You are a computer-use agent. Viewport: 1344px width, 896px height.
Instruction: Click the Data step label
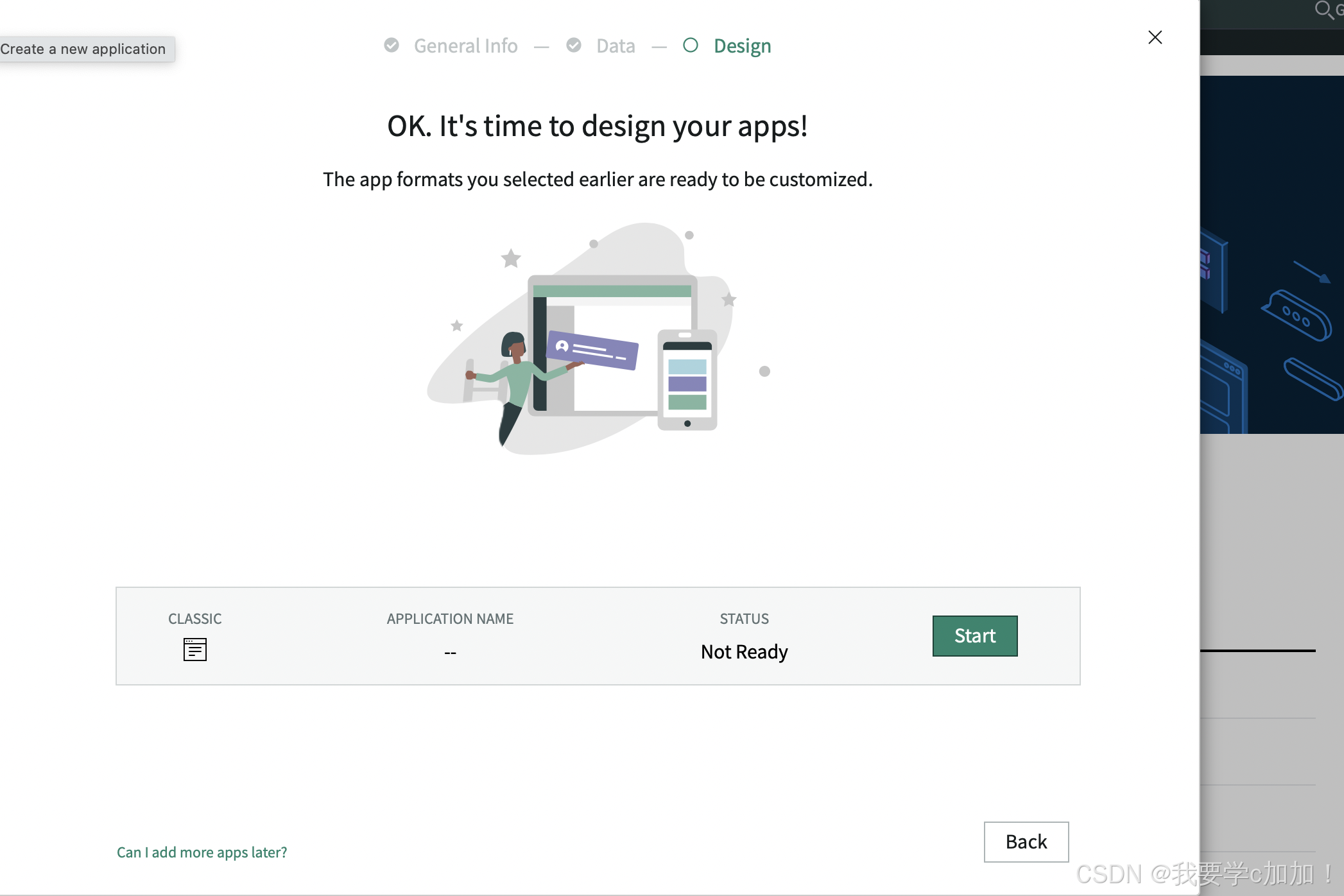615,46
